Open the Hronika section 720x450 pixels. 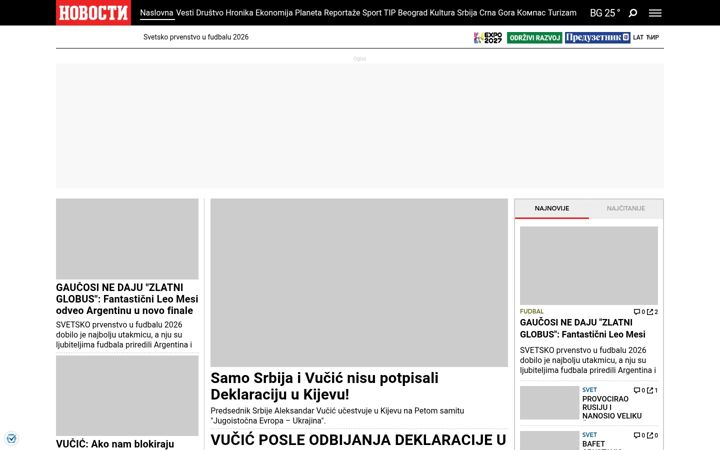tap(239, 13)
